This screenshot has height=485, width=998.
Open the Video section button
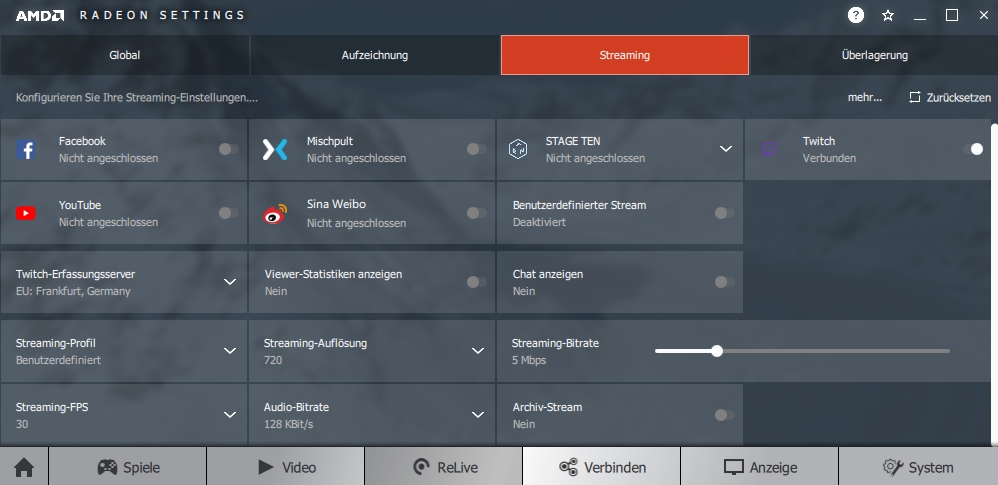[286, 467]
